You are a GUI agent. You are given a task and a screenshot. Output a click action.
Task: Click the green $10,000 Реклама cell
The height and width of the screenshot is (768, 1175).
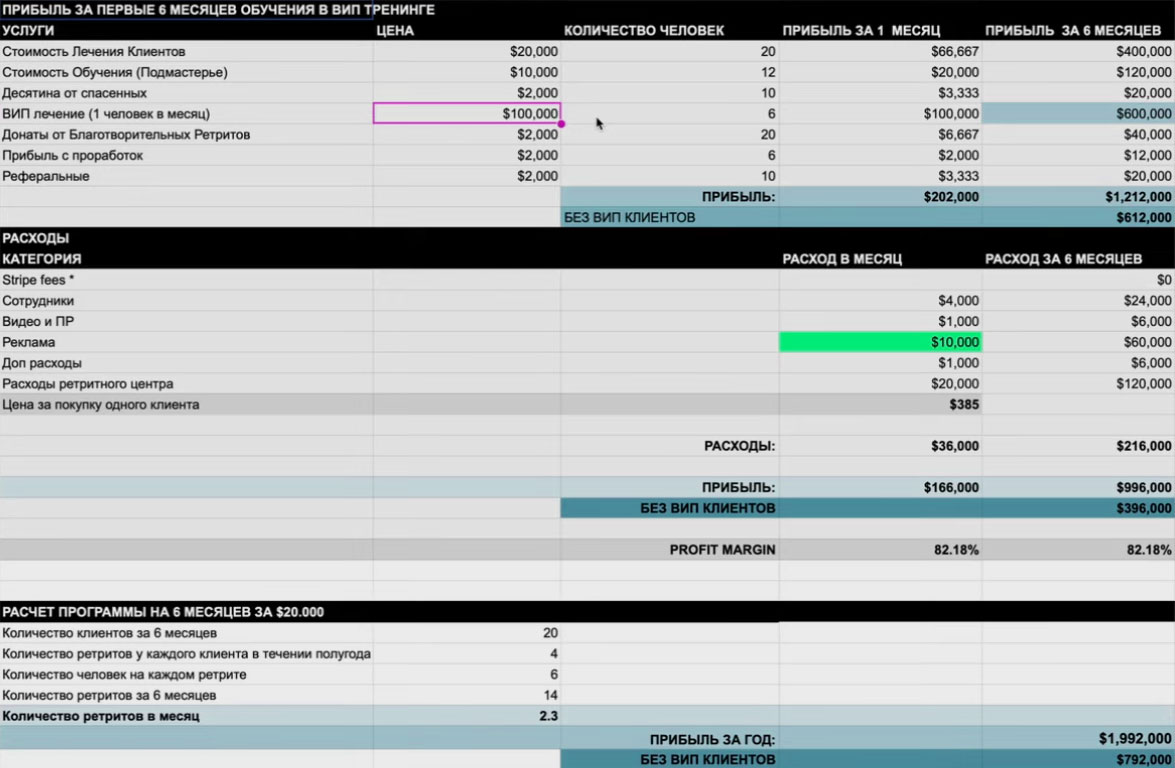pos(881,342)
